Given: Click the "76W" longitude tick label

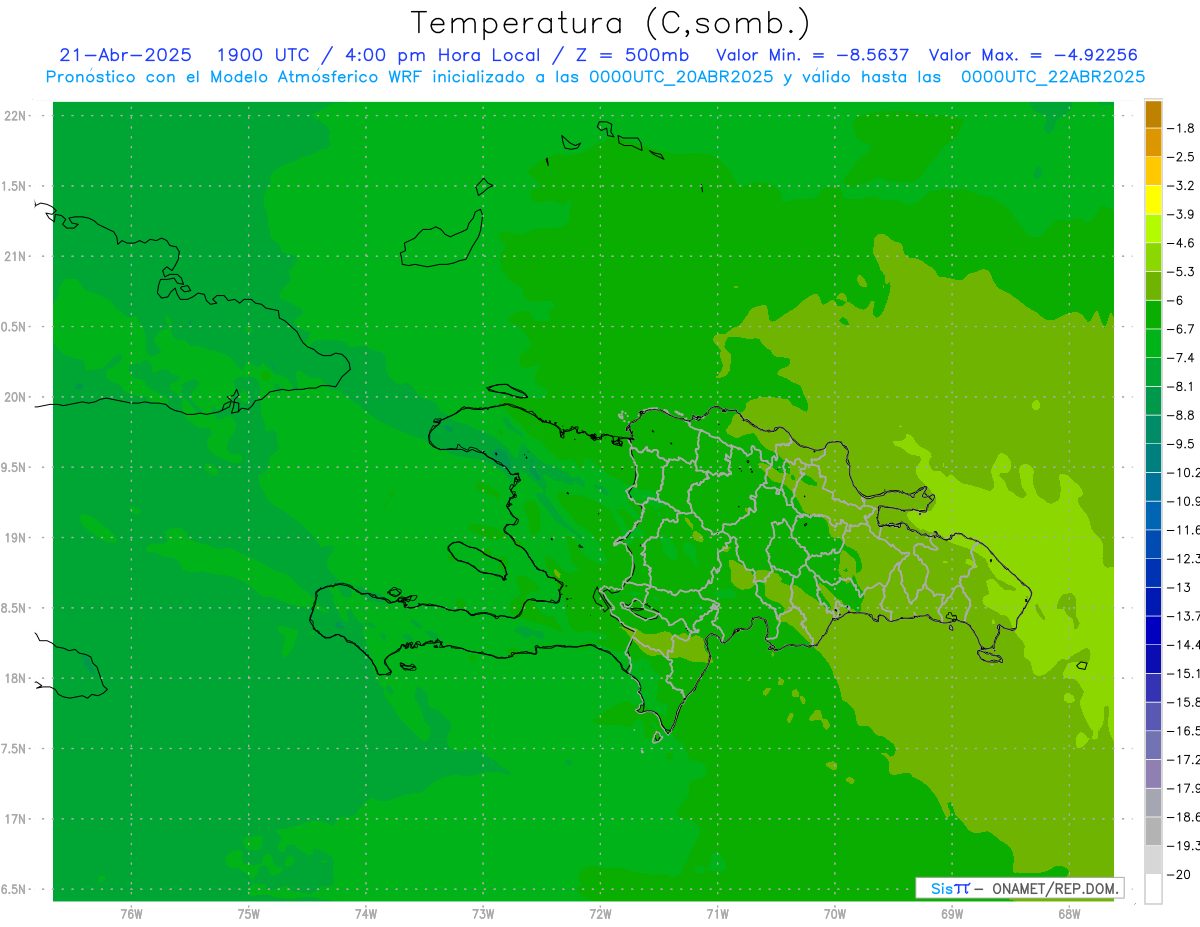Looking at the screenshot, I should [131, 914].
